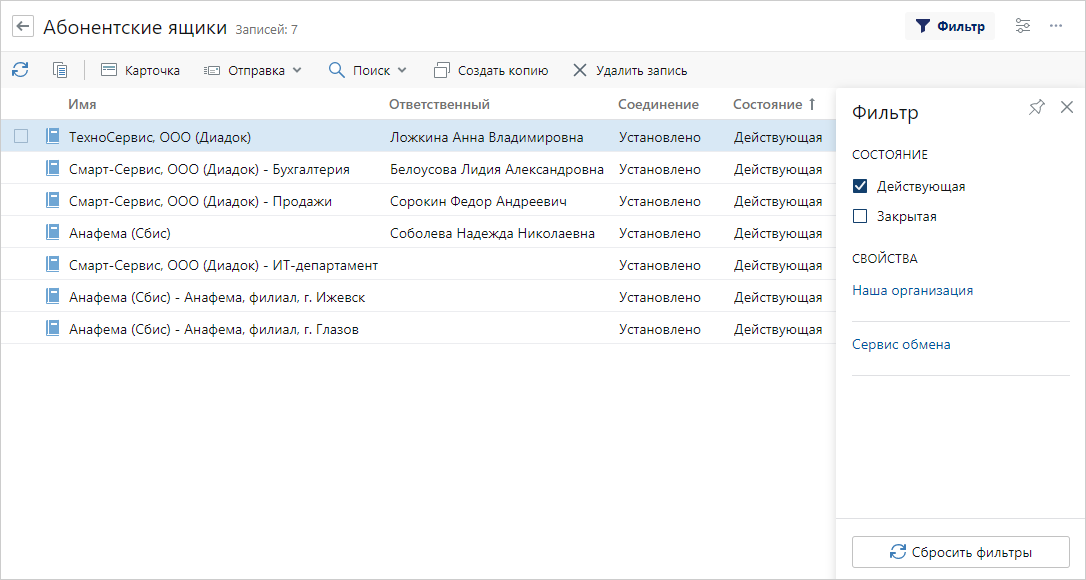Image resolution: width=1086 pixels, height=580 pixels.
Task: Pin the Filter panel
Action: coord(1037,107)
